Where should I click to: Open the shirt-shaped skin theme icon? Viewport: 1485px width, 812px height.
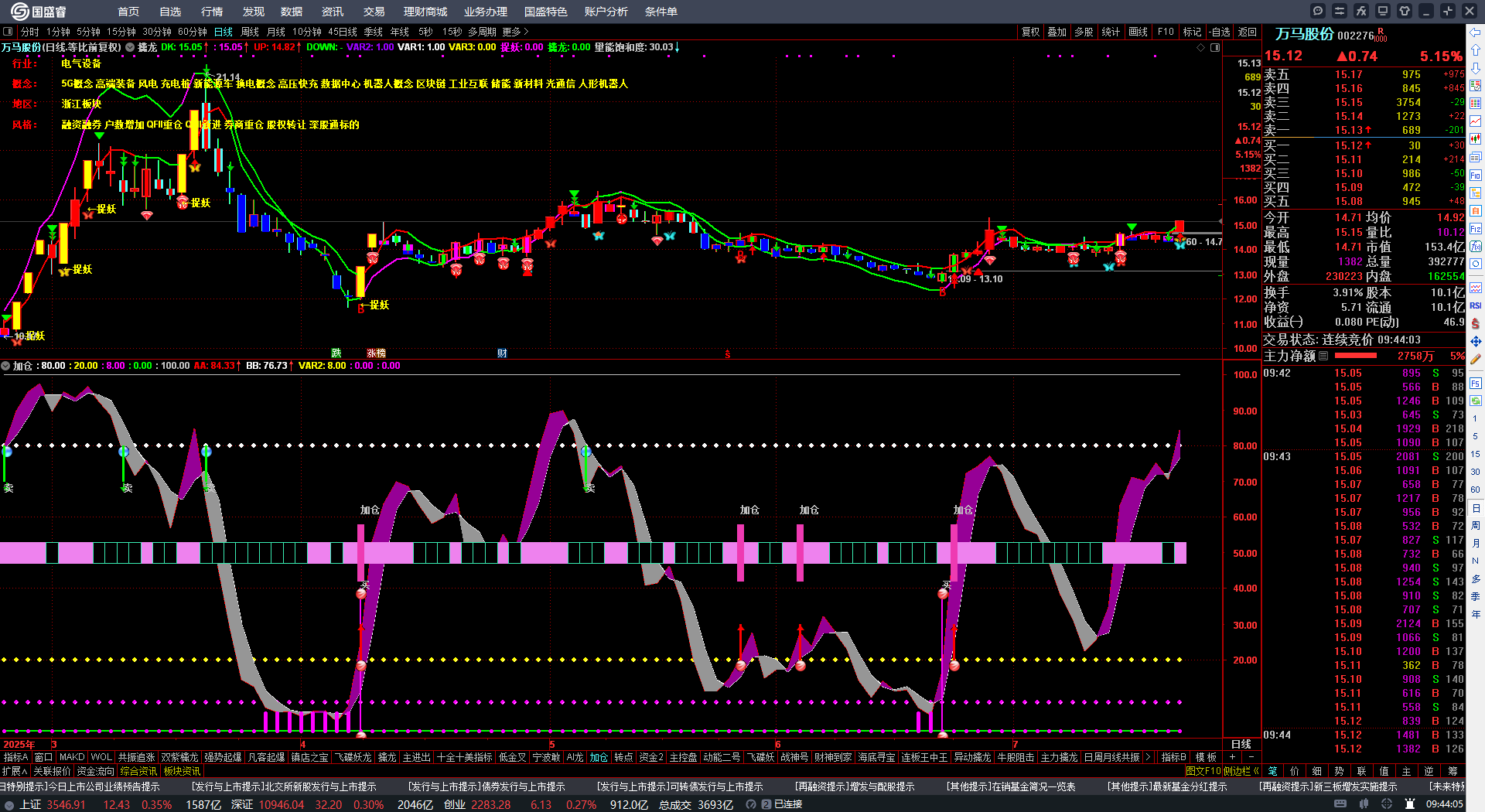pos(1405,11)
